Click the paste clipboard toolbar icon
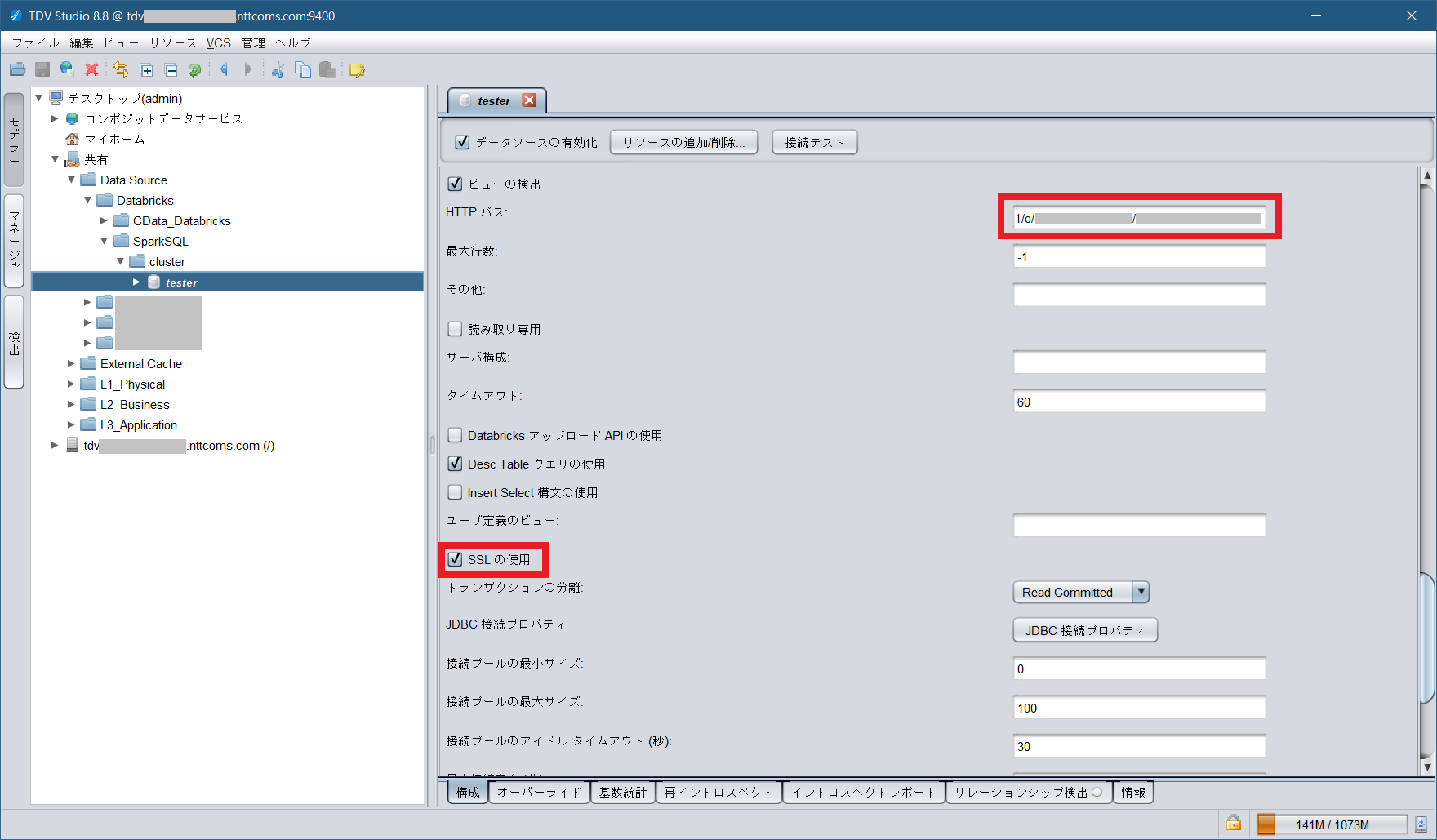Screen dimensions: 1437x840 327,70
